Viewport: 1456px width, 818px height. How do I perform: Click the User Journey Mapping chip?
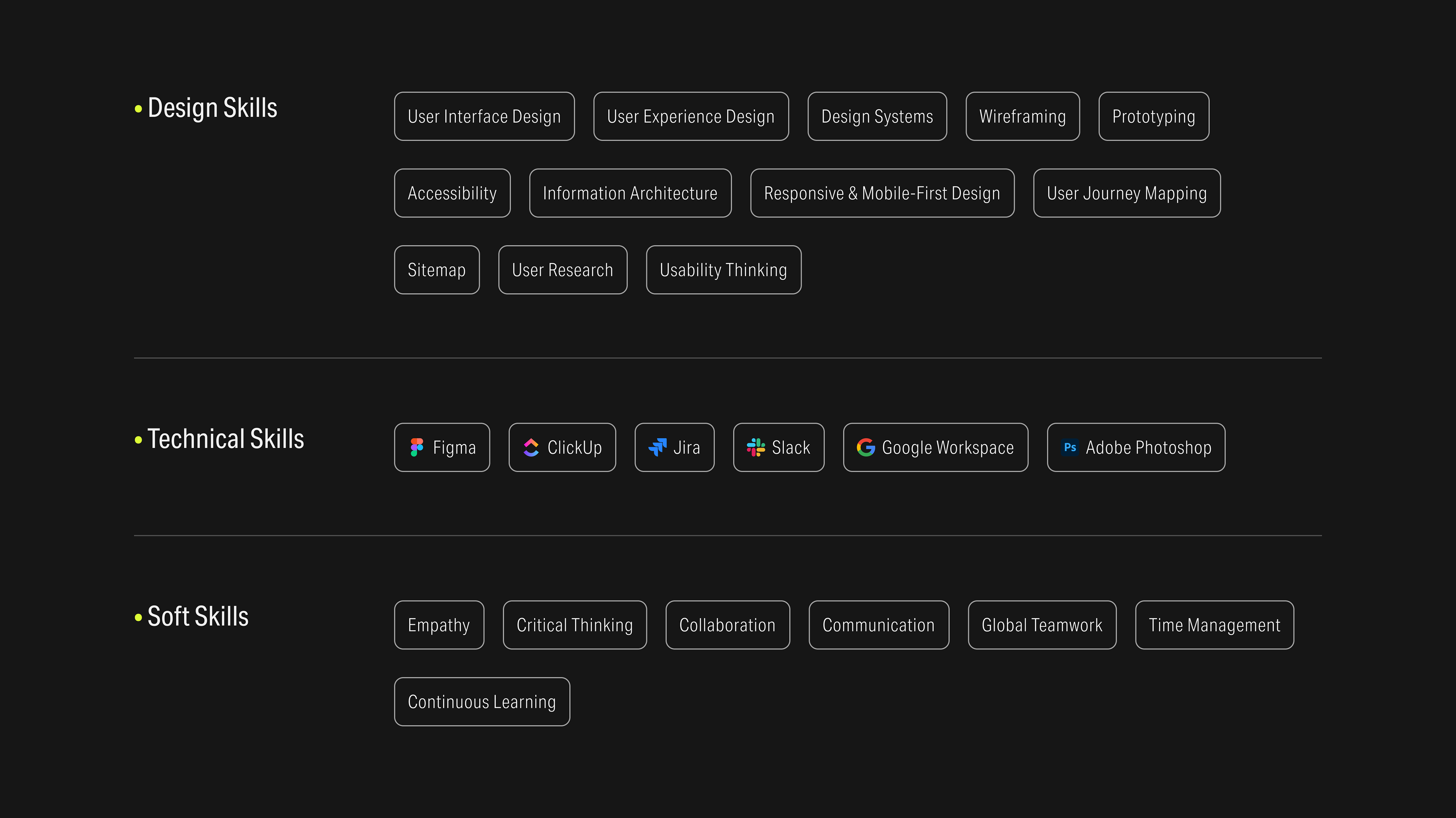pyautogui.click(x=1126, y=193)
